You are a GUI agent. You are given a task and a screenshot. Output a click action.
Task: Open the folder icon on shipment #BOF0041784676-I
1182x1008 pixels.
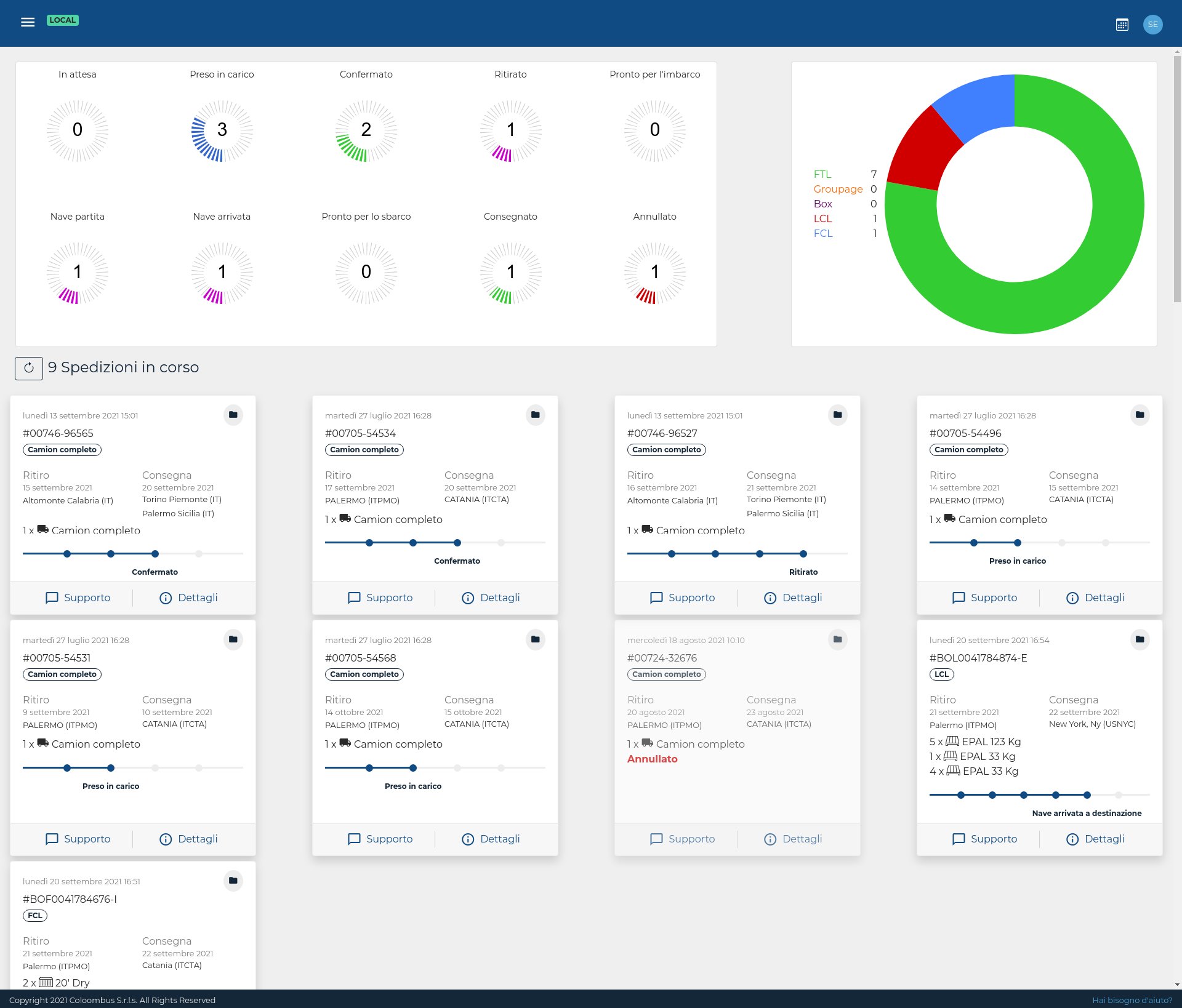click(x=233, y=881)
